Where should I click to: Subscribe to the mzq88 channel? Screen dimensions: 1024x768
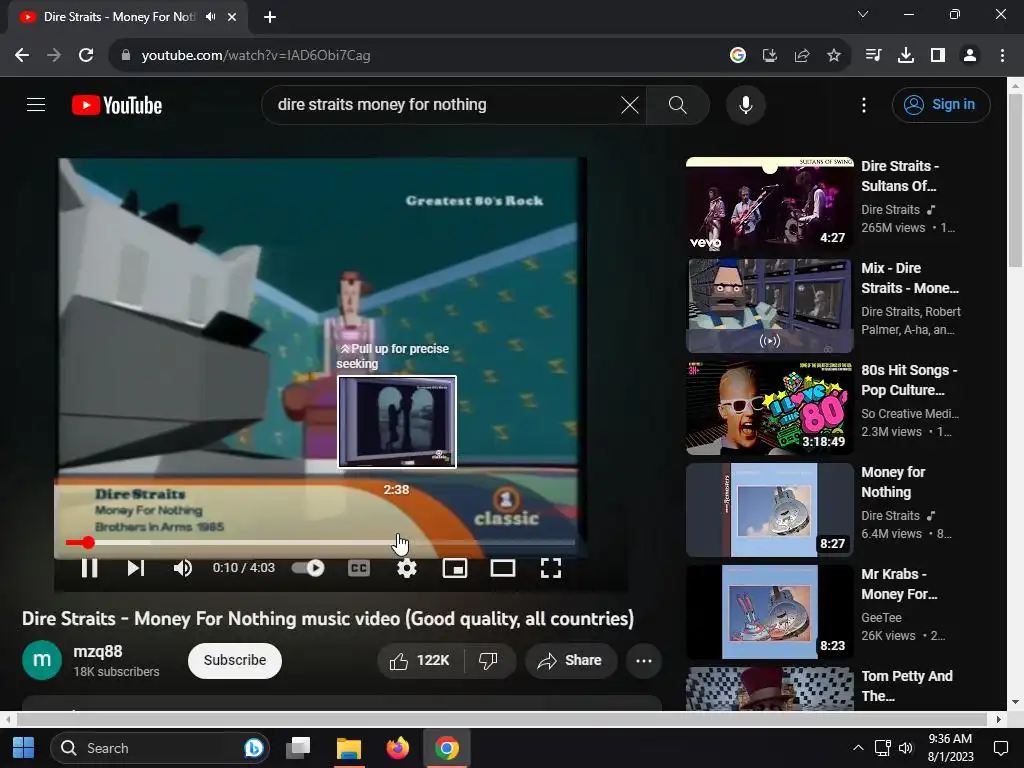point(235,661)
